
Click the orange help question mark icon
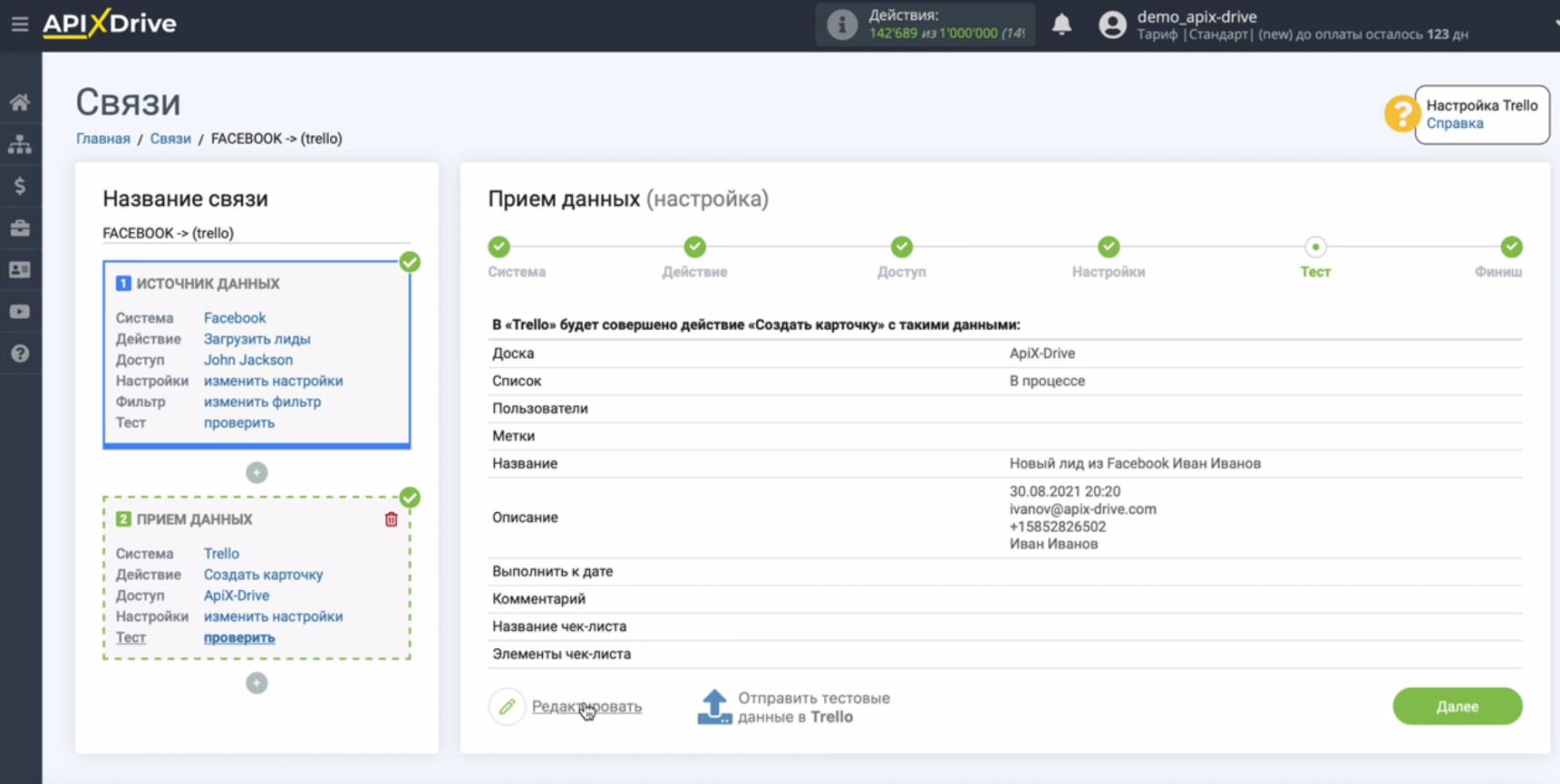[x=1401, y=114]
